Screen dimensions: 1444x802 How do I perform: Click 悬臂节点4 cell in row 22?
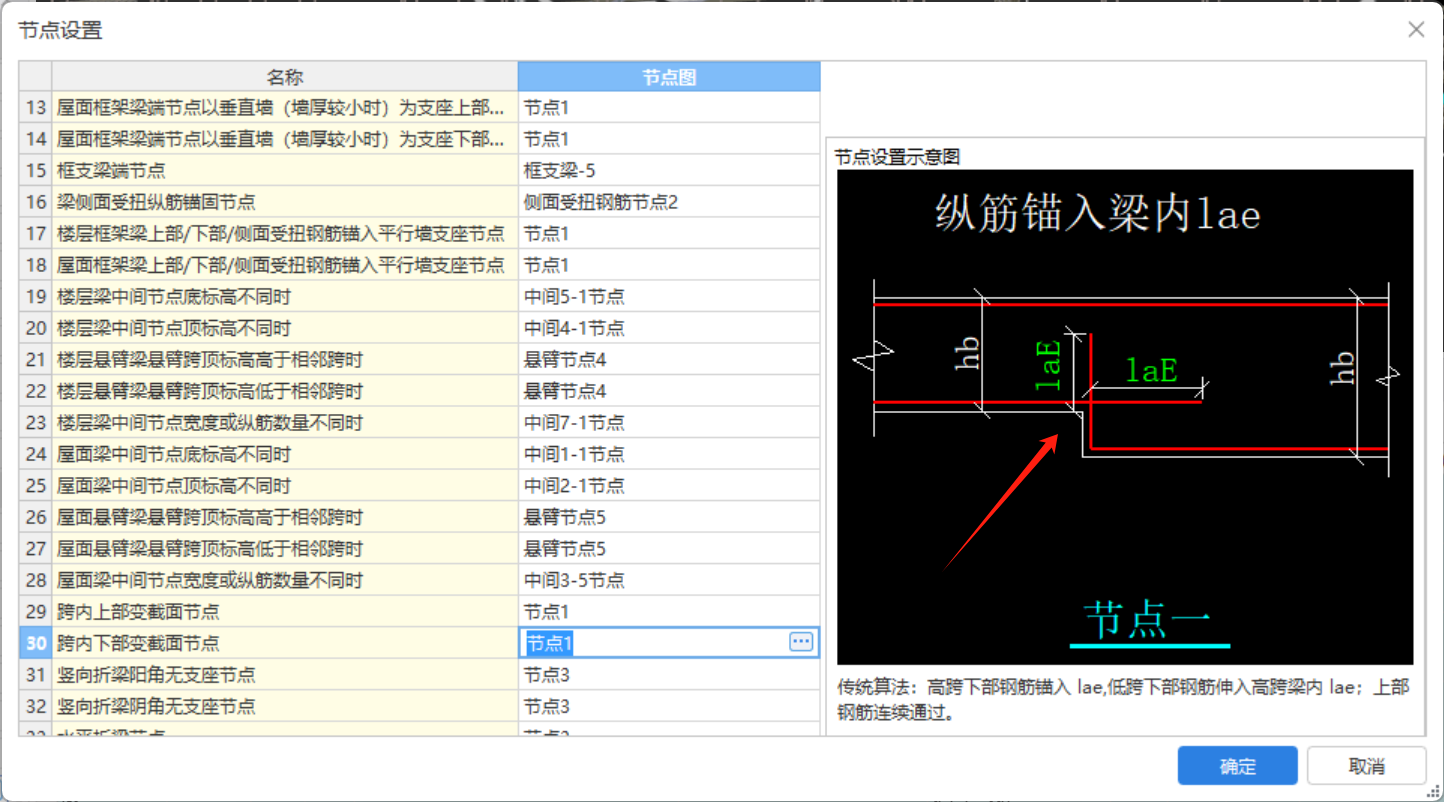coord(669,391)
